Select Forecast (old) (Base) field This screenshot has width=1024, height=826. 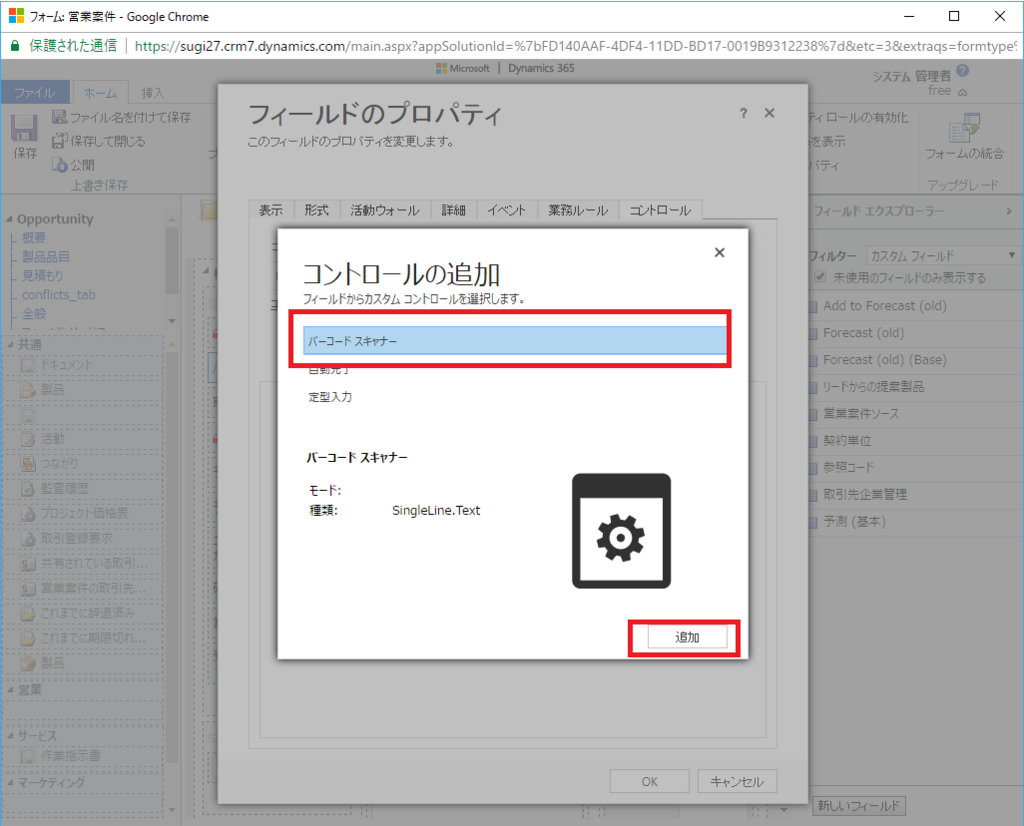click(x=884, y=360)
